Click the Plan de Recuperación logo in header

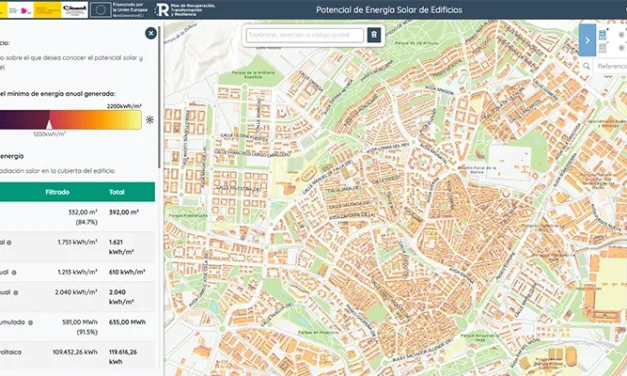[185, 10]
